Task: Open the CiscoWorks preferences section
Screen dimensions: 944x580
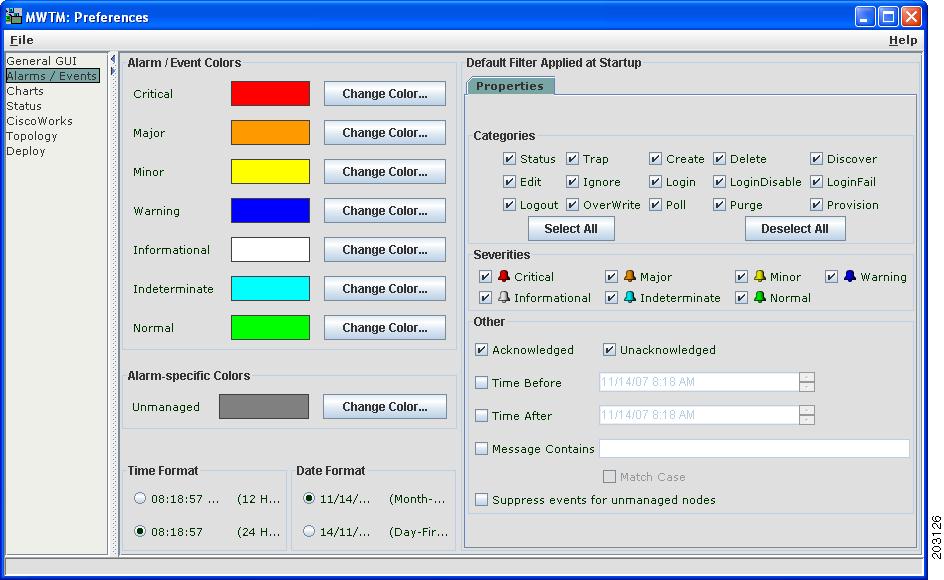Action: click(39, 121)
